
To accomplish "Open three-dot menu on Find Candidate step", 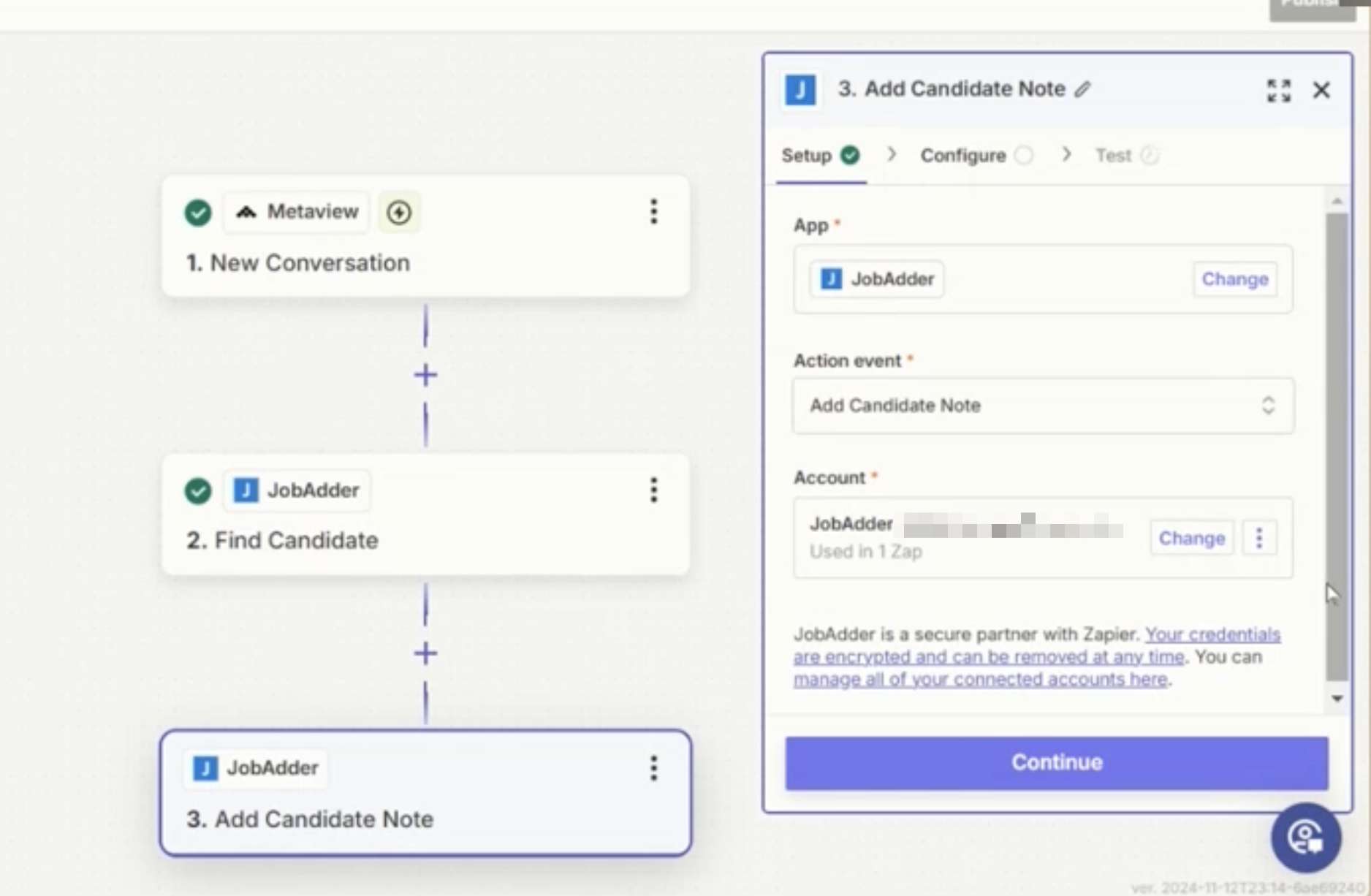I will pos(654,490).
